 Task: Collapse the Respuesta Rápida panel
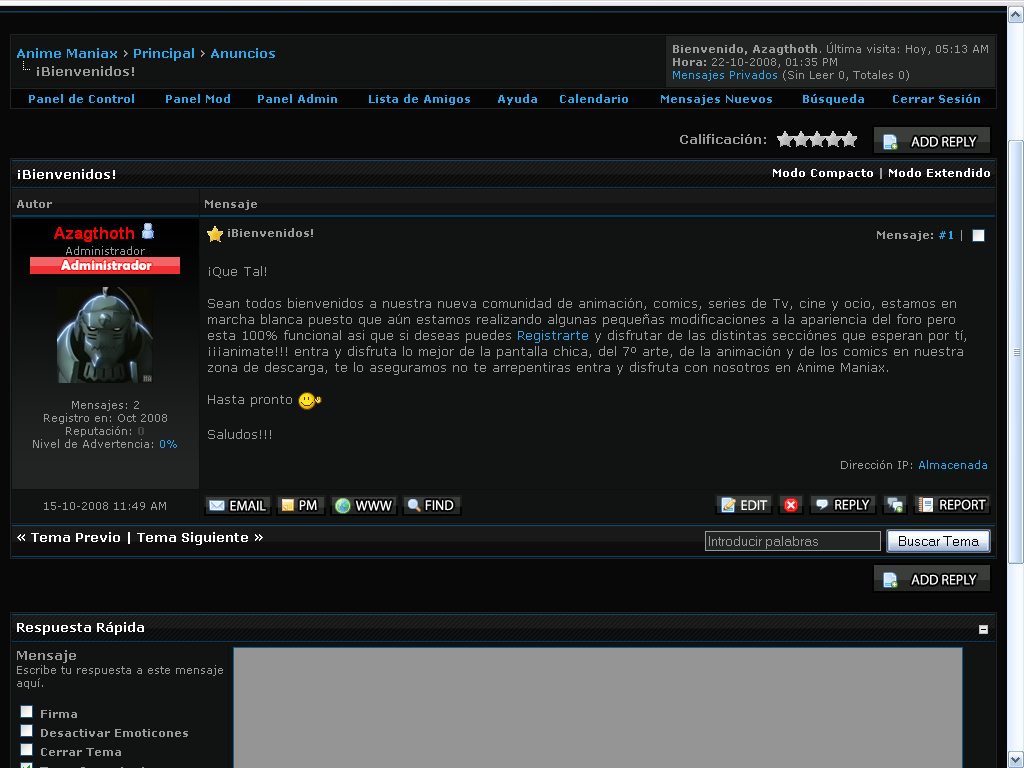click(983, 629)
